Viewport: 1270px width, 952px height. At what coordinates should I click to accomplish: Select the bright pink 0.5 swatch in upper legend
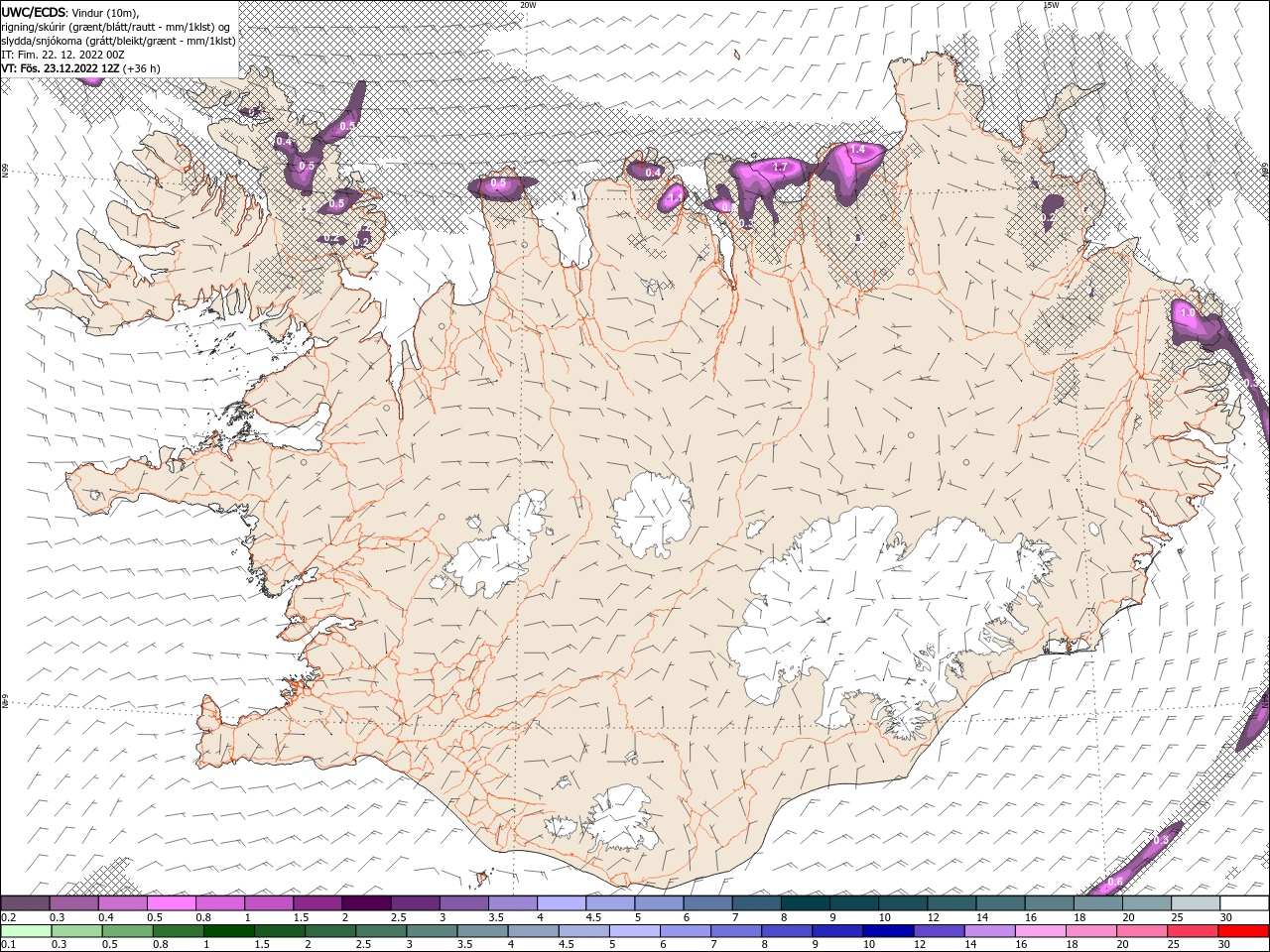171,903
